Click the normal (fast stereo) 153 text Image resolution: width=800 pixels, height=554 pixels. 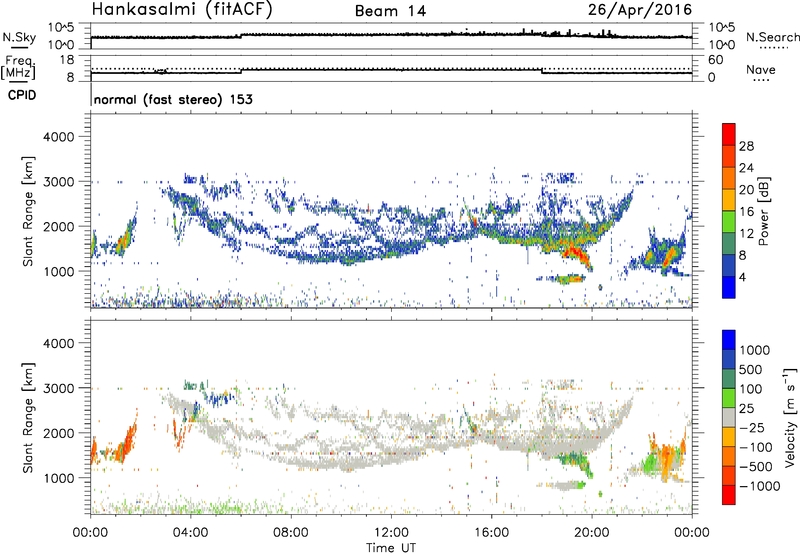[x=173, y=99]
